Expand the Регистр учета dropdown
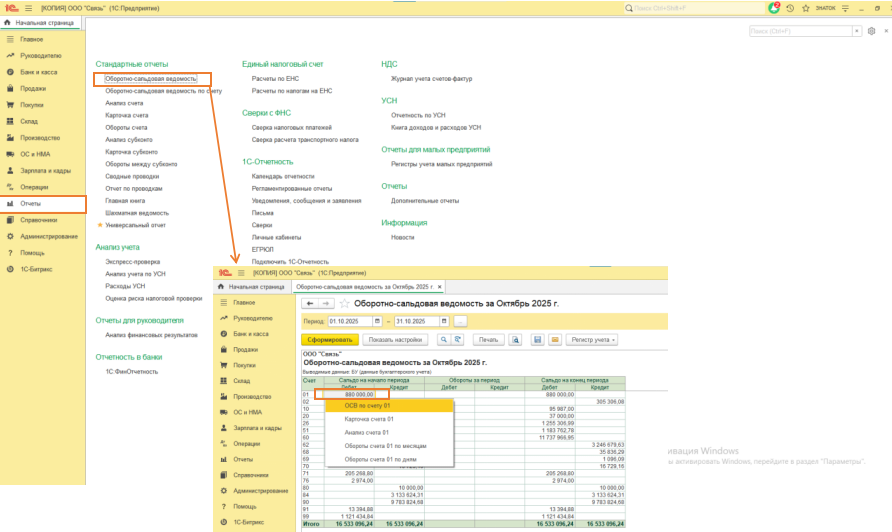Image resolution: width=892 pixels, height=532 pixels. coord(592,340)
